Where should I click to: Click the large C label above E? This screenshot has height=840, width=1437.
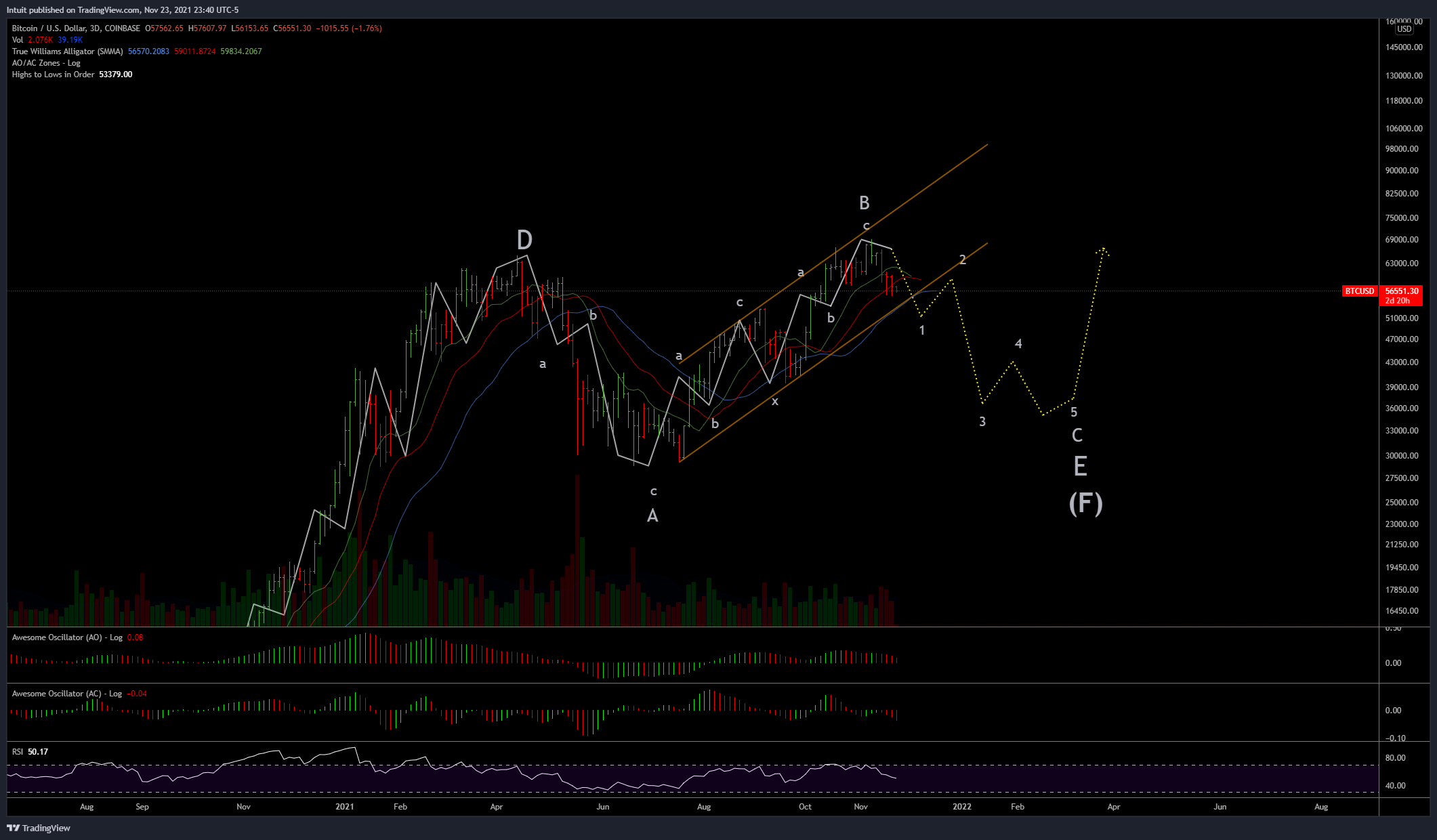coord(1077,435)
